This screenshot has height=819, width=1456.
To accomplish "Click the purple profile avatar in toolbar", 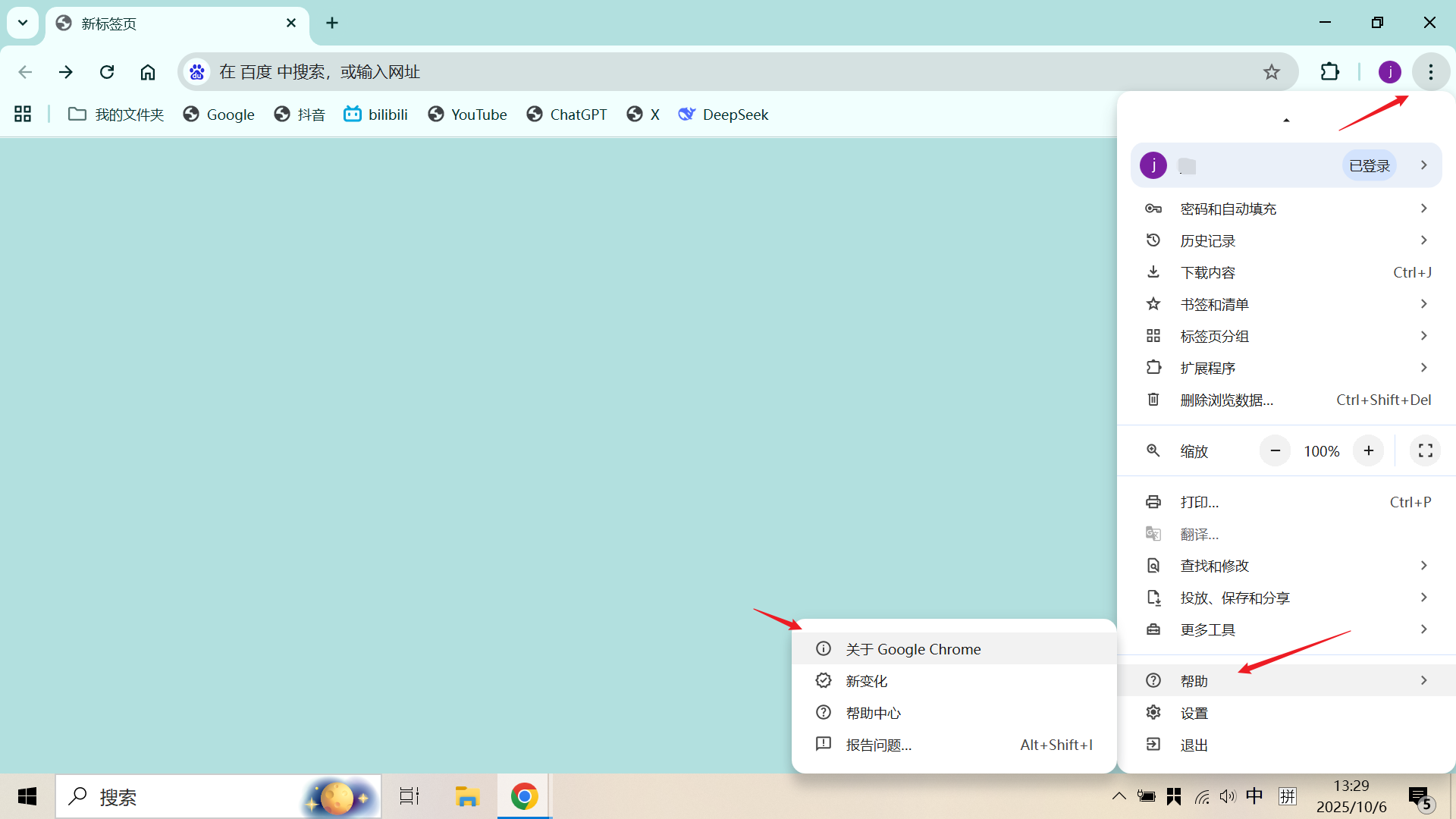I will [1389, 72].
